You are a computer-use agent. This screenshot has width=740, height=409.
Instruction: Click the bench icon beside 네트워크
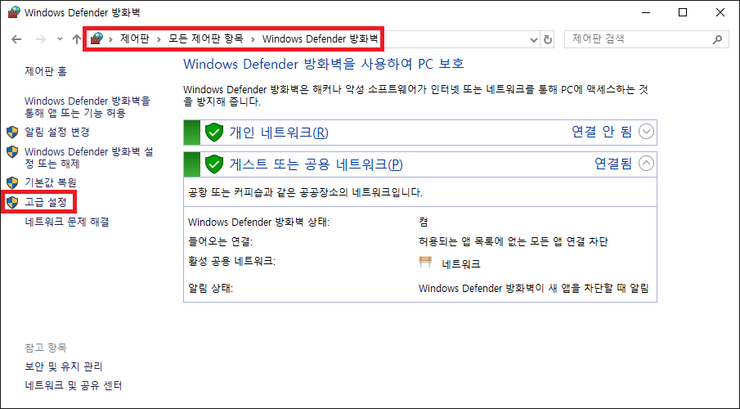[x=426, y=264]
